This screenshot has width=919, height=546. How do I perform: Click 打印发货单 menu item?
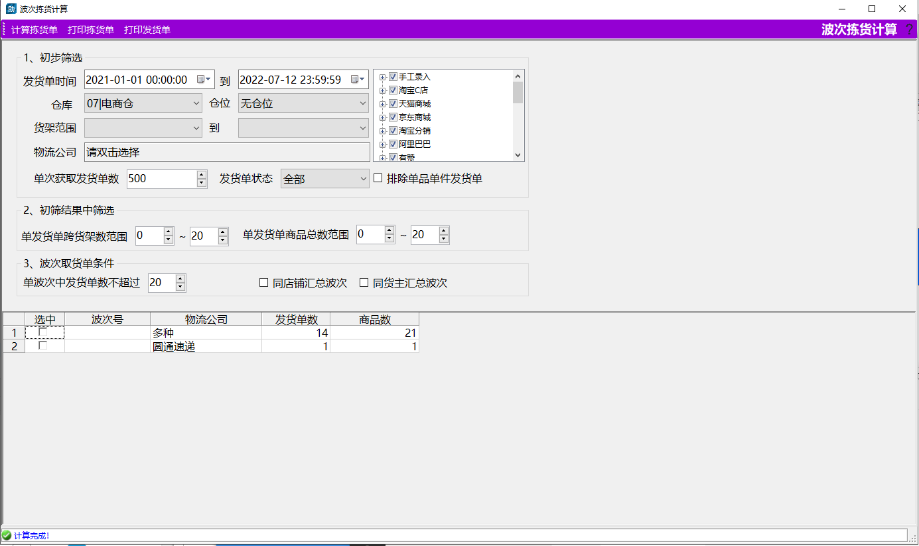pyautogui.click(x=147, y=30)
